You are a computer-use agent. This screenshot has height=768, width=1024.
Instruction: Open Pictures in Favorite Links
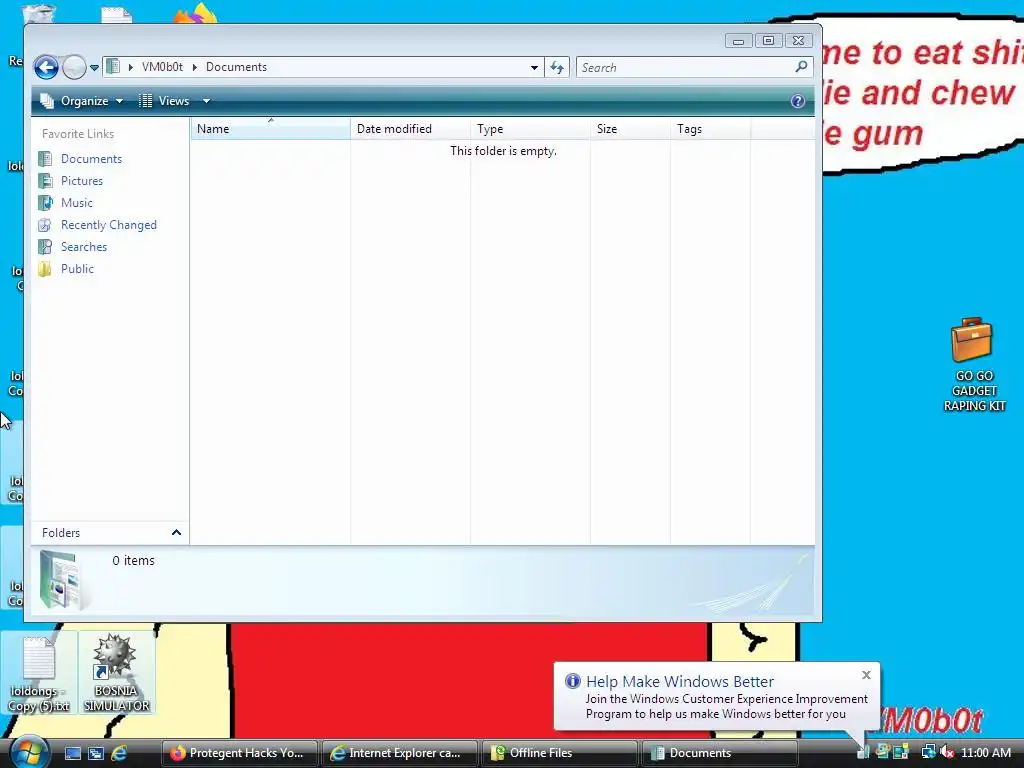(82, 181)
